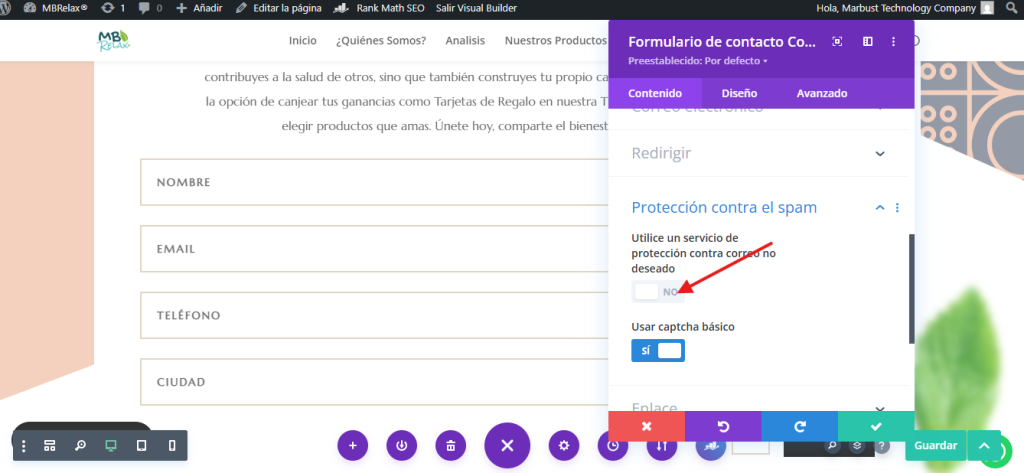Select desktop preview mode

click(110, 446)
